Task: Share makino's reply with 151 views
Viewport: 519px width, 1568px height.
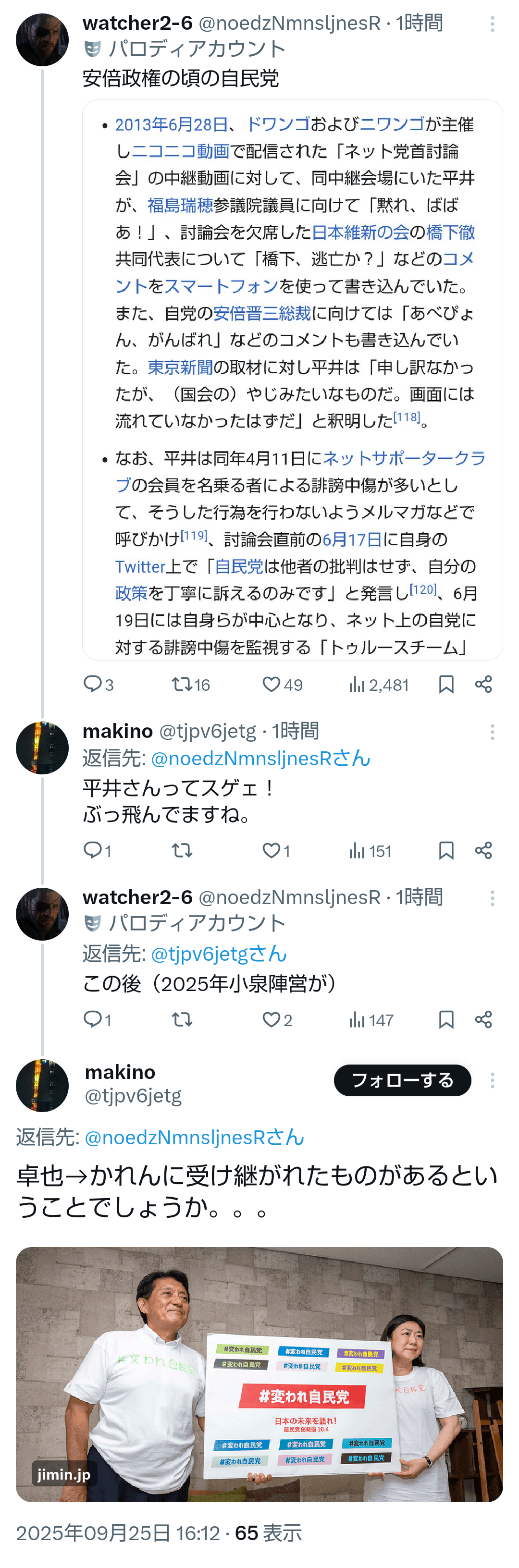Action: (x=483, y=851)
